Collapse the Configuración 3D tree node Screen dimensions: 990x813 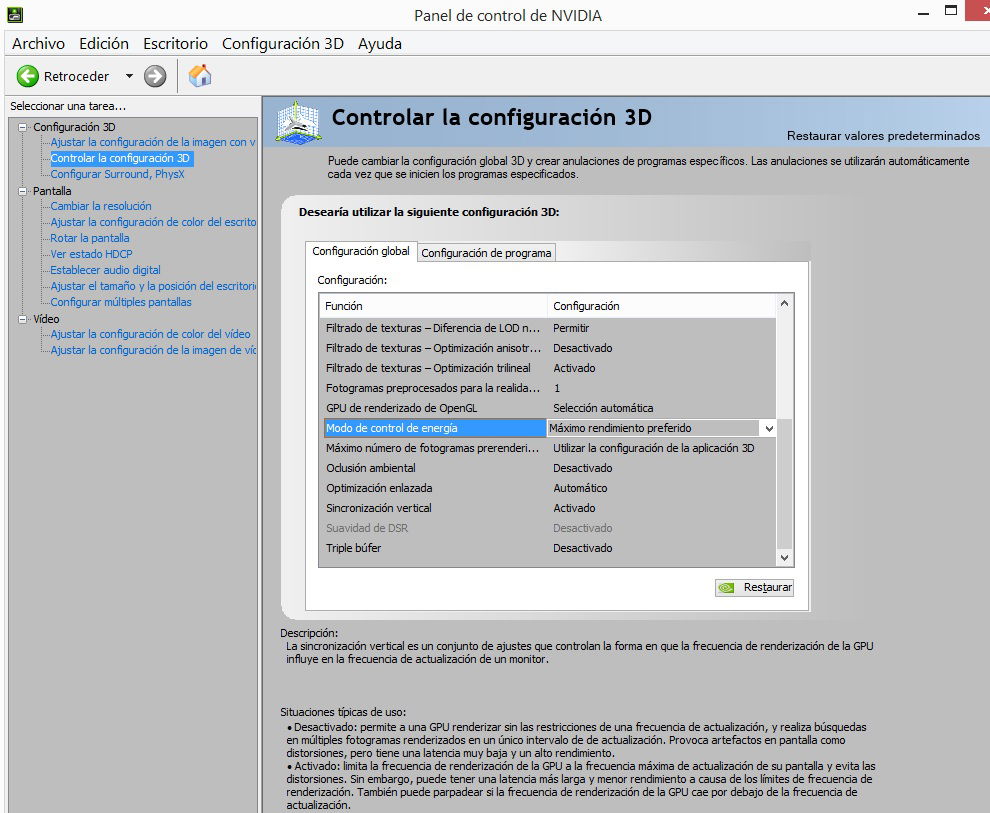click(23, 127)
